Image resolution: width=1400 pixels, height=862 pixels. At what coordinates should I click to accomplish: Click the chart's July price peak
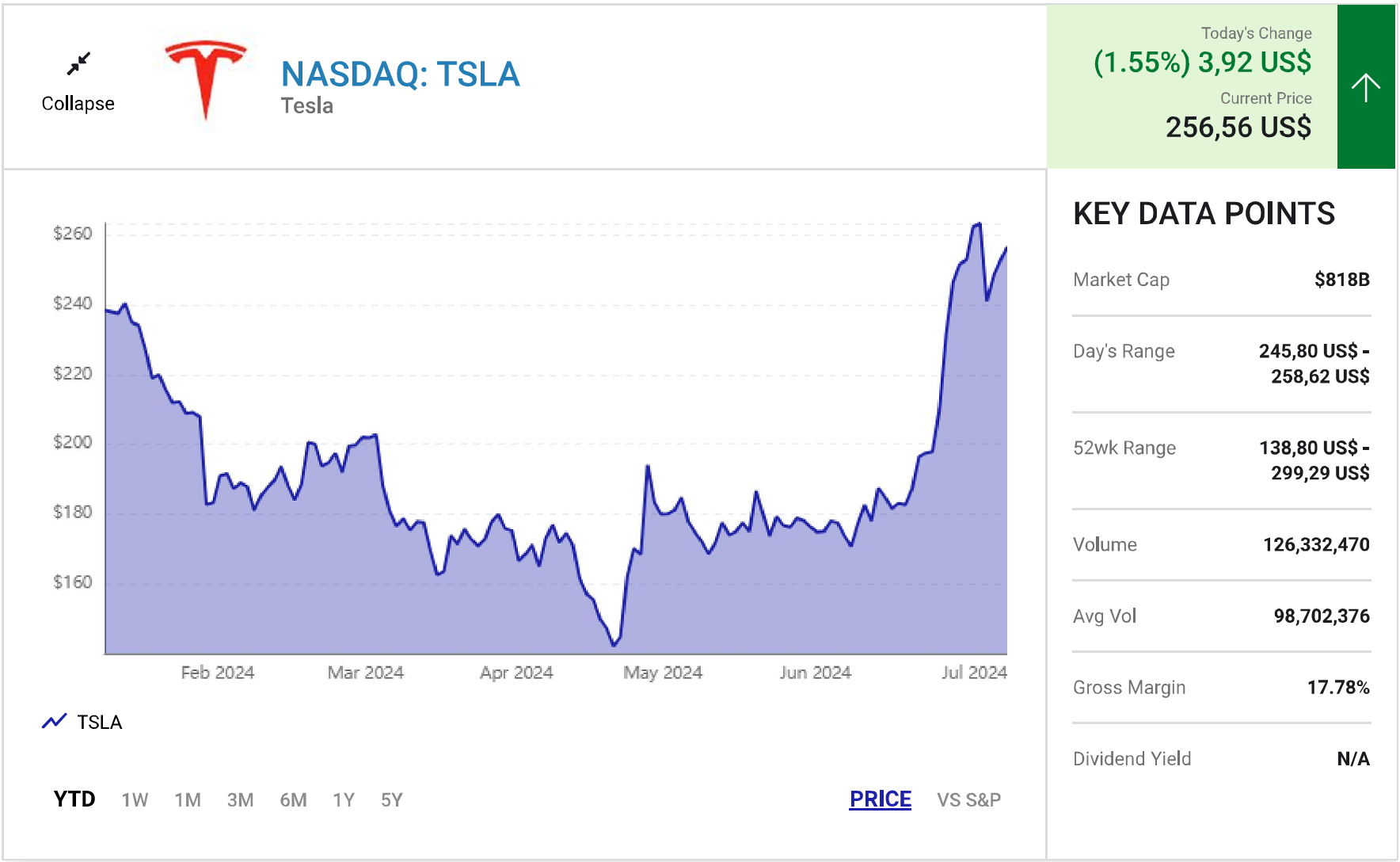pos(979,224)
